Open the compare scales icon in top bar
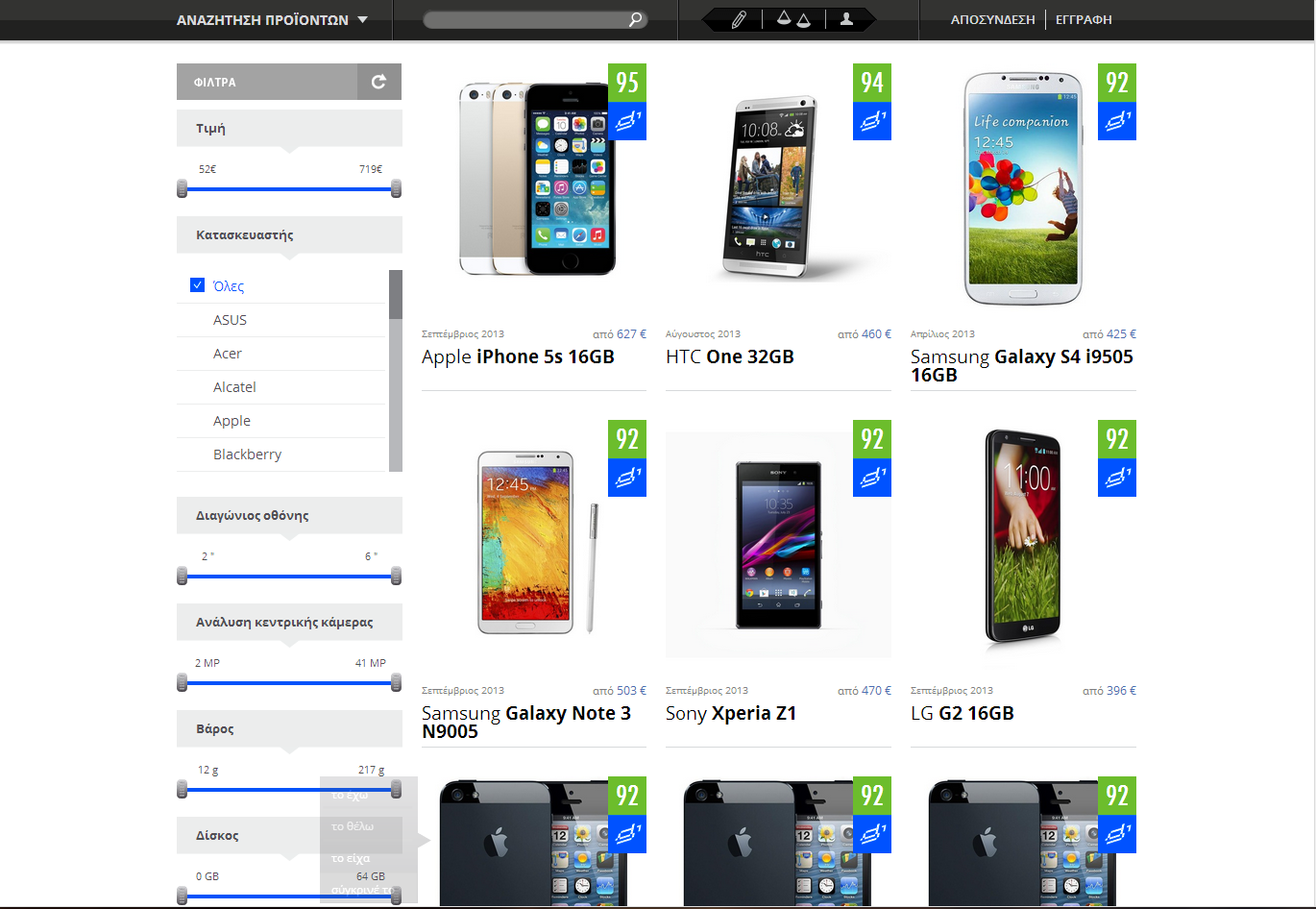The width and height of the screenshot is (1316, 909). (x=793, y=19)
